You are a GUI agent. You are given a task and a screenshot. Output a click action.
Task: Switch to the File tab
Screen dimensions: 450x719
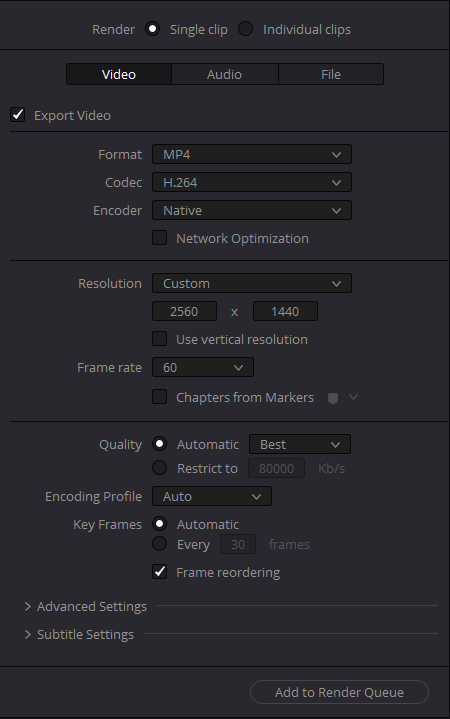pyautogui.click(x=331, y=74)
